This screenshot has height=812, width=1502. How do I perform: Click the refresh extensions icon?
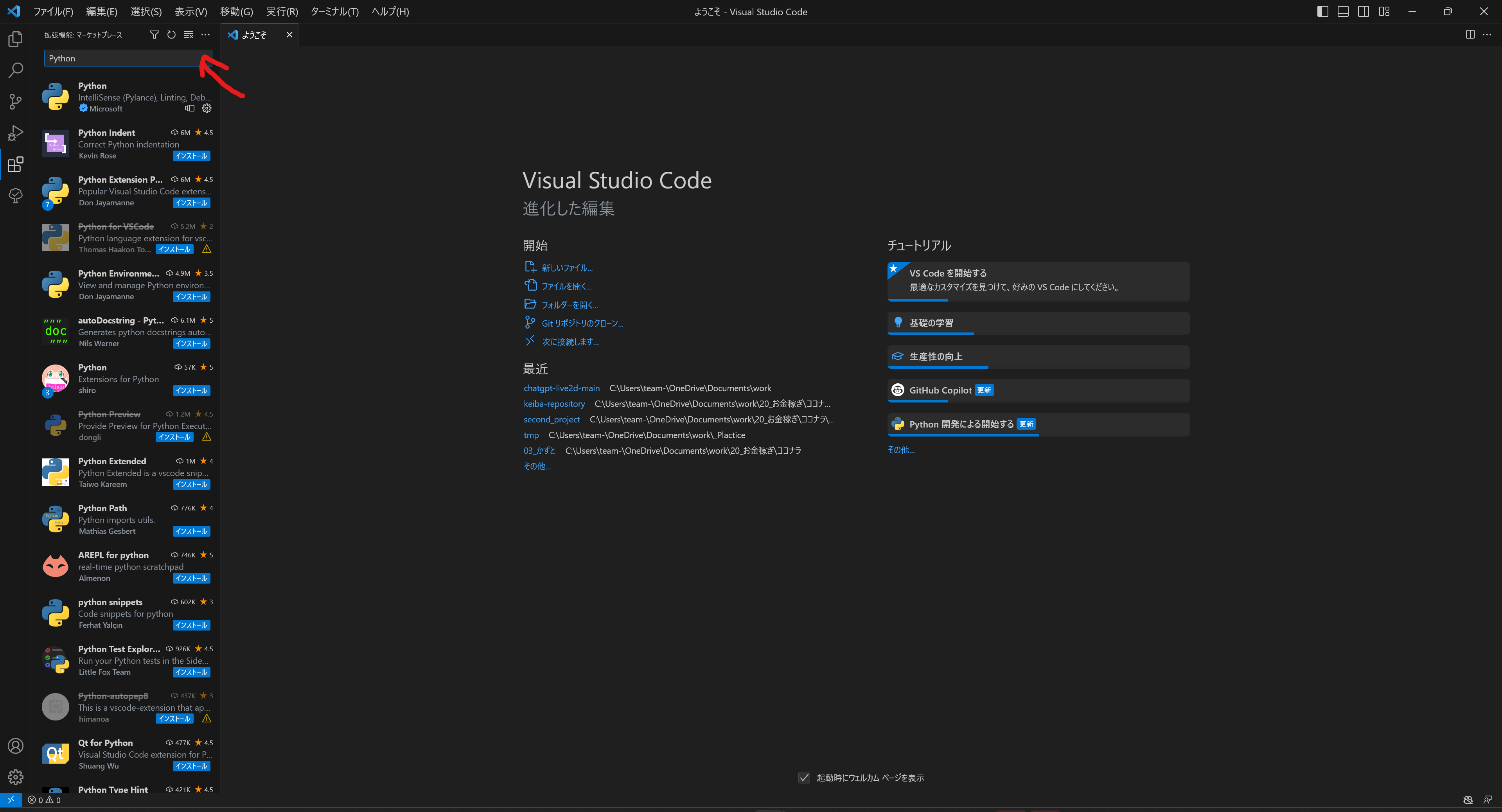pyautogui.click(x=171, y=34)
